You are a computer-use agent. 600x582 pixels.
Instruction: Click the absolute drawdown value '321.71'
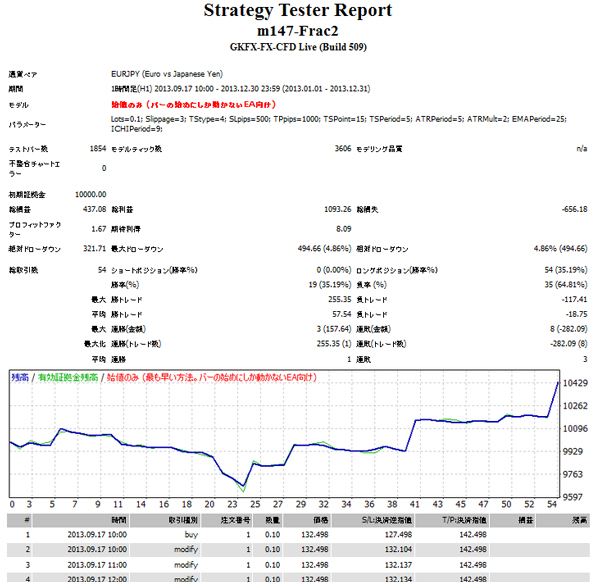[x=95, y=249]
